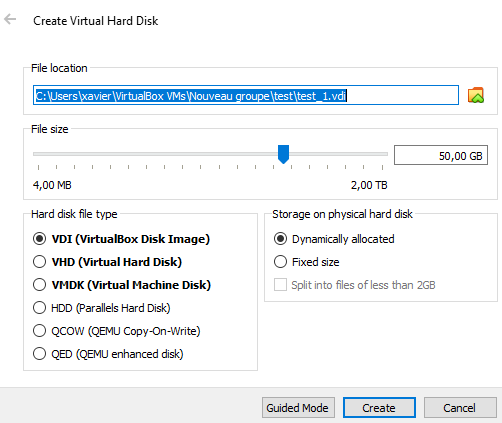Cancel the hard disk creation

[x=460, y=407]
